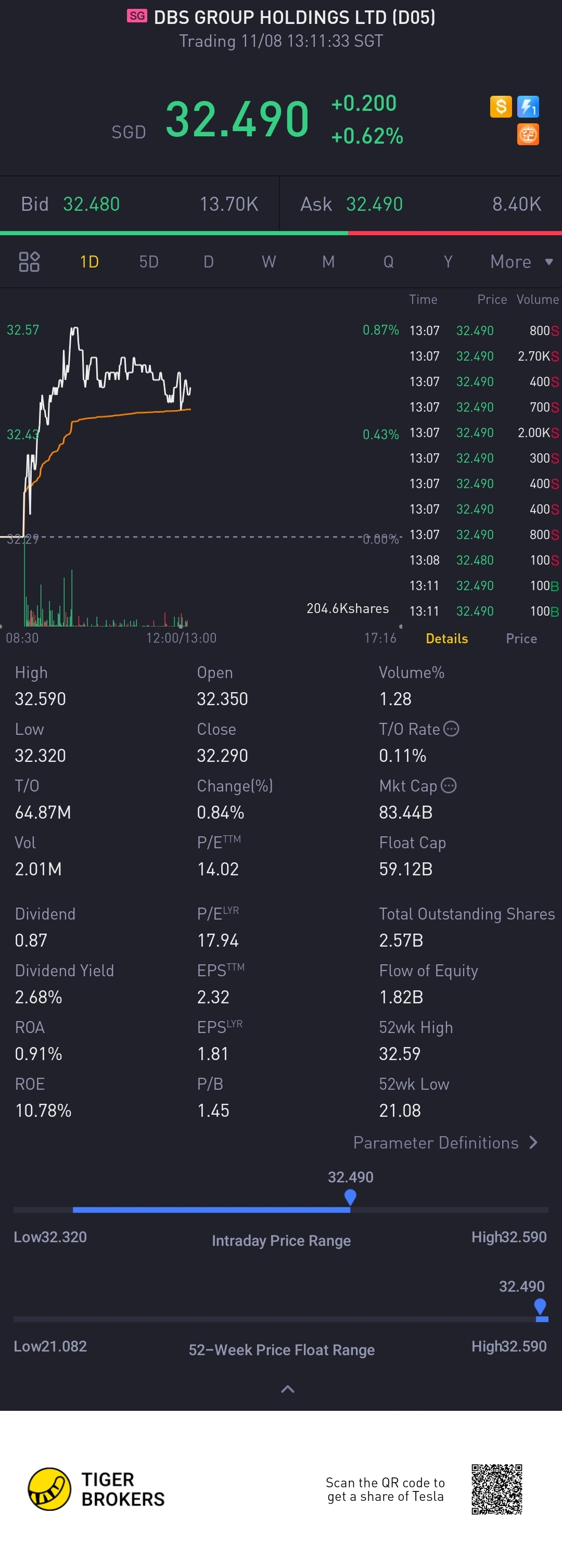Tap the Bid price 32.480
This screenshot has width=562, height=1568.
tap(92, 204)
